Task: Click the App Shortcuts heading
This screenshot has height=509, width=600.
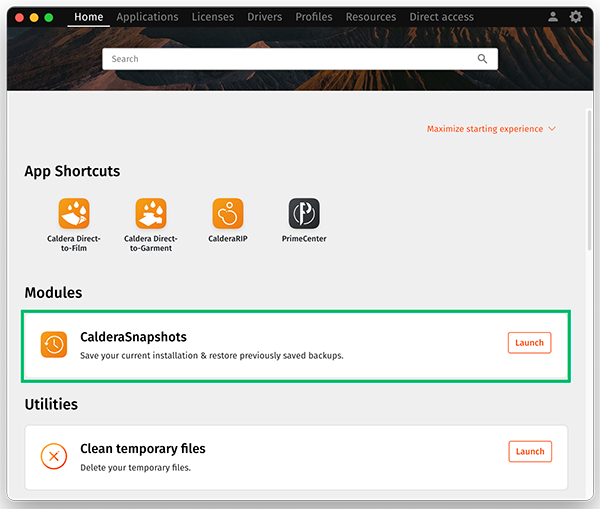Action: pos(72,171)
